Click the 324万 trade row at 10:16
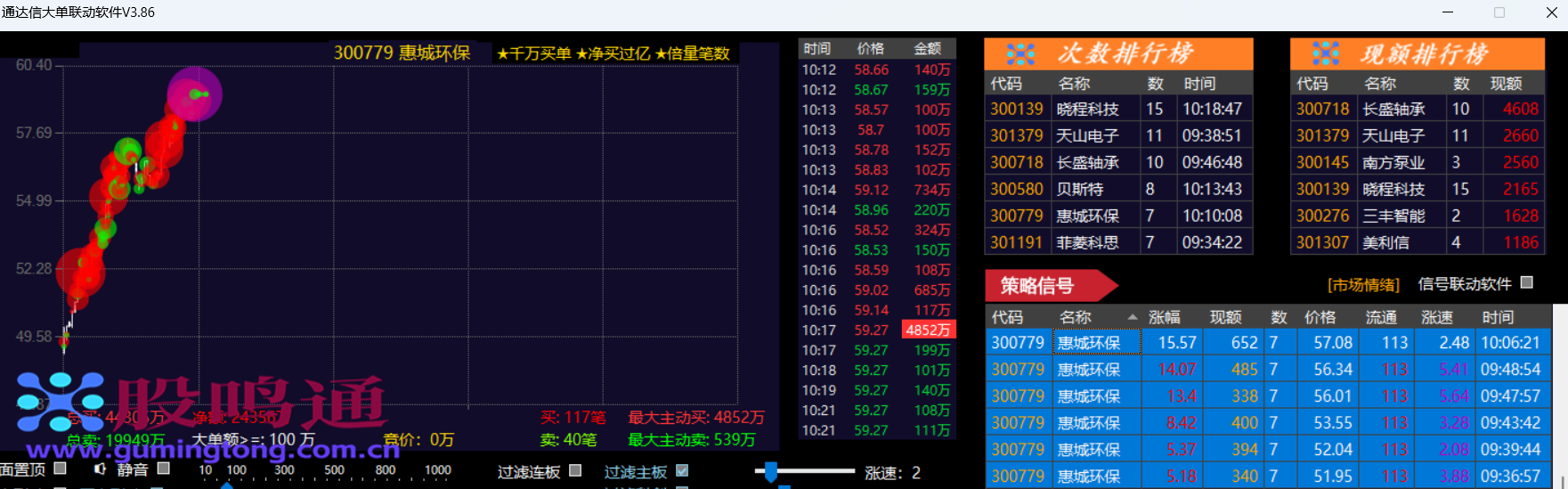Screen dimensions: 1568x489 [x=877, y=230]
